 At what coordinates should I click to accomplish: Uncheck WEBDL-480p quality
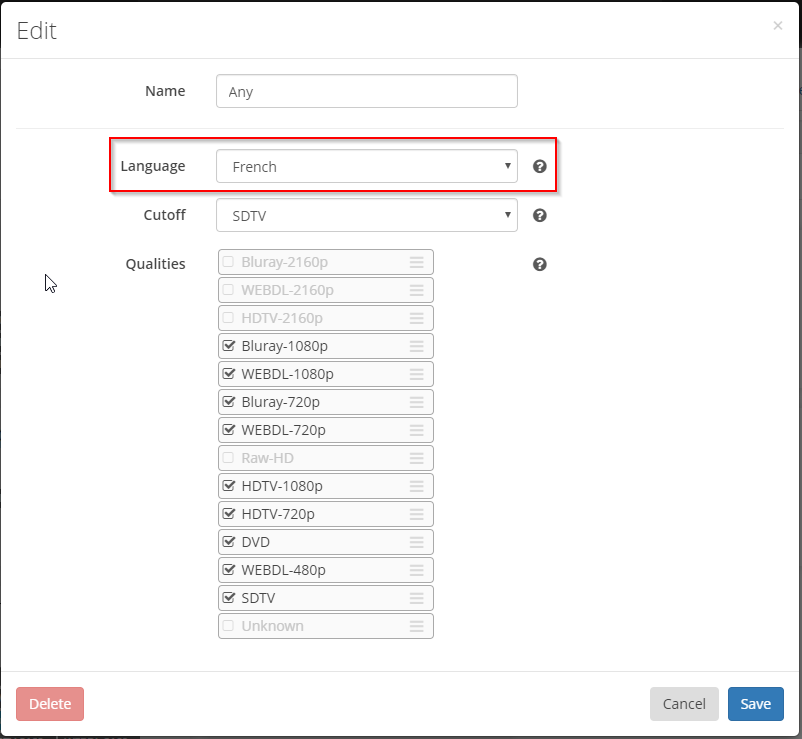point(229,569)
